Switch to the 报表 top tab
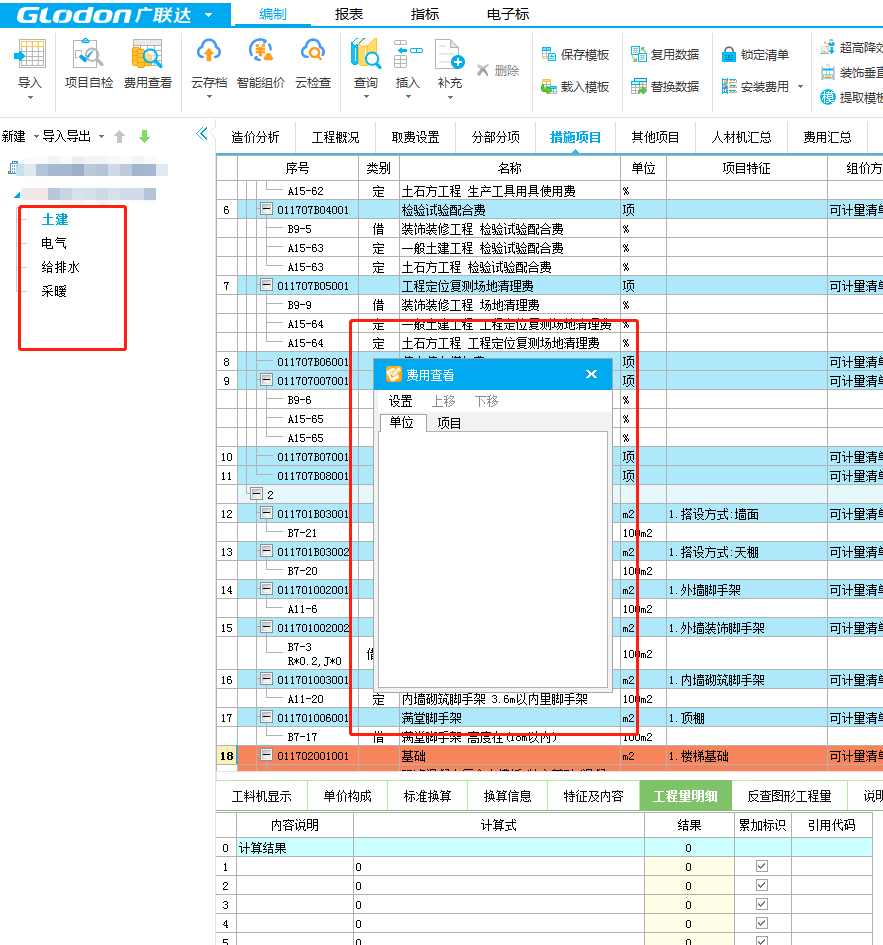 (x=348, y=14)
